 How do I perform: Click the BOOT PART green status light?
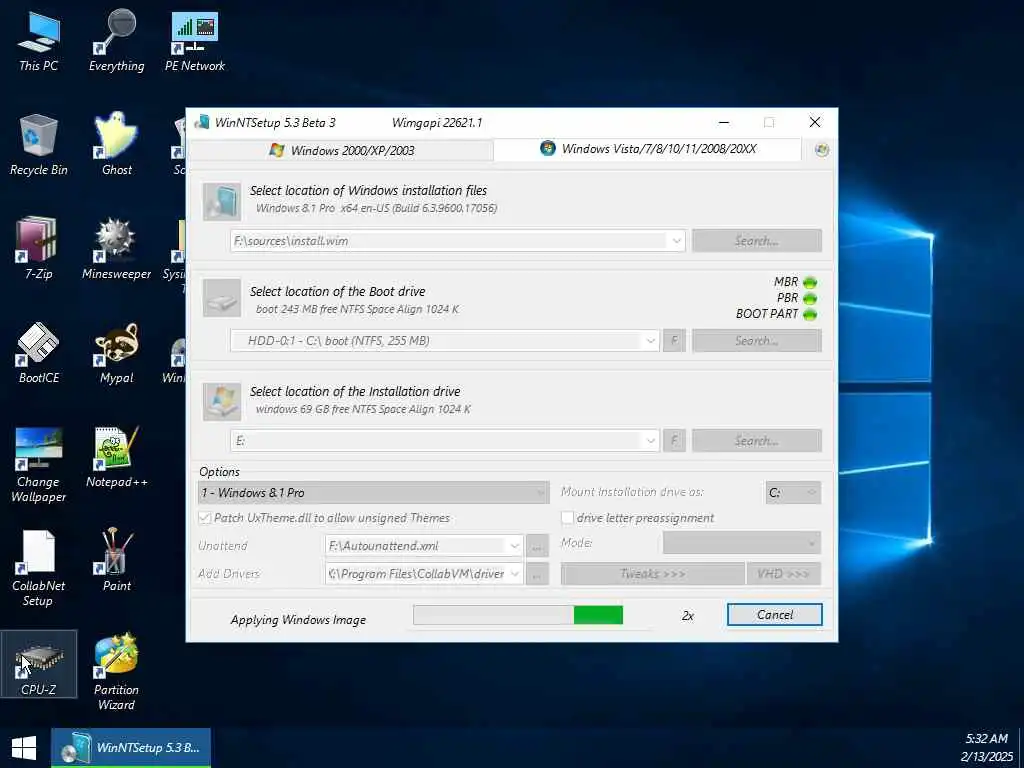(x=810, y=314)
